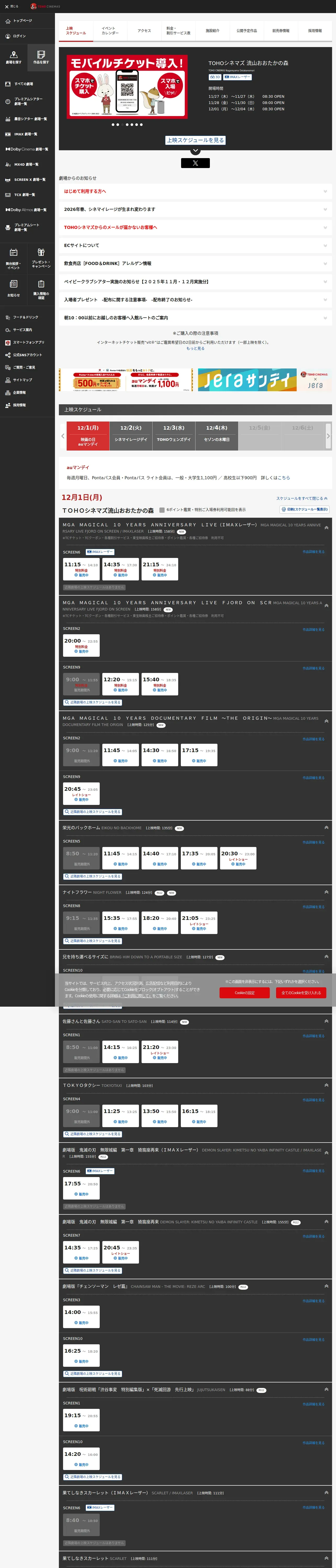336x1568 pixels.
Task: Open the Premium Seat theater list
Action: pos(27,227)
